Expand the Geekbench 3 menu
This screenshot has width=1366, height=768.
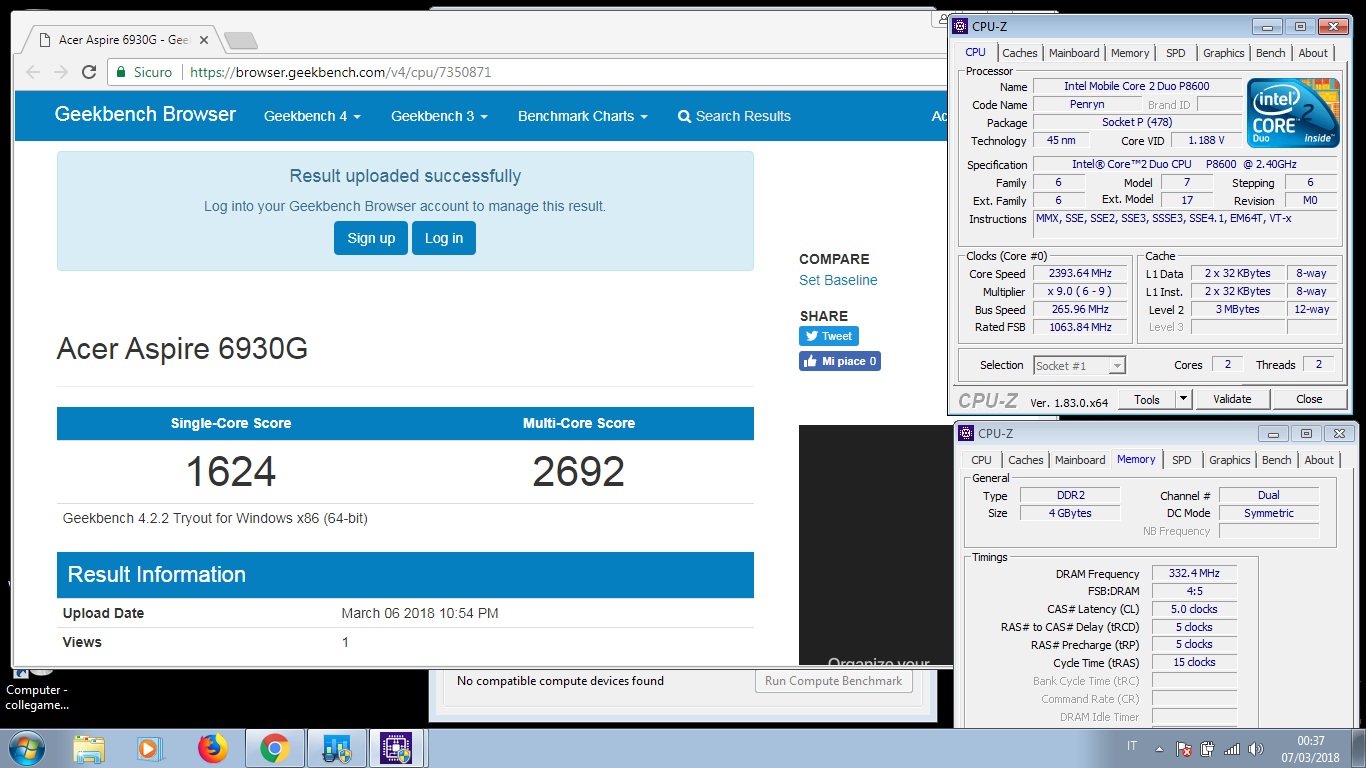coord(439,116)
